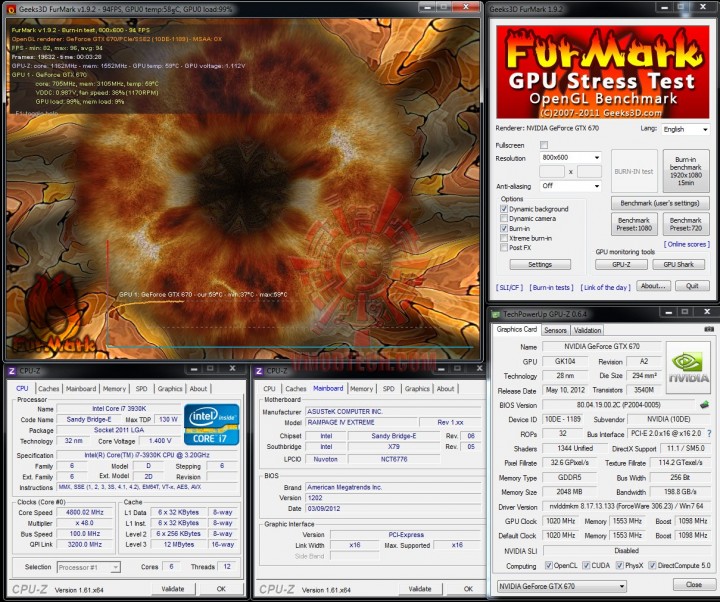Image resolution: width=720 pixels, height=602 pixels.
Task: Click the Quit button in FurMark
Action: pyautogui.click(x=692, y=286)
